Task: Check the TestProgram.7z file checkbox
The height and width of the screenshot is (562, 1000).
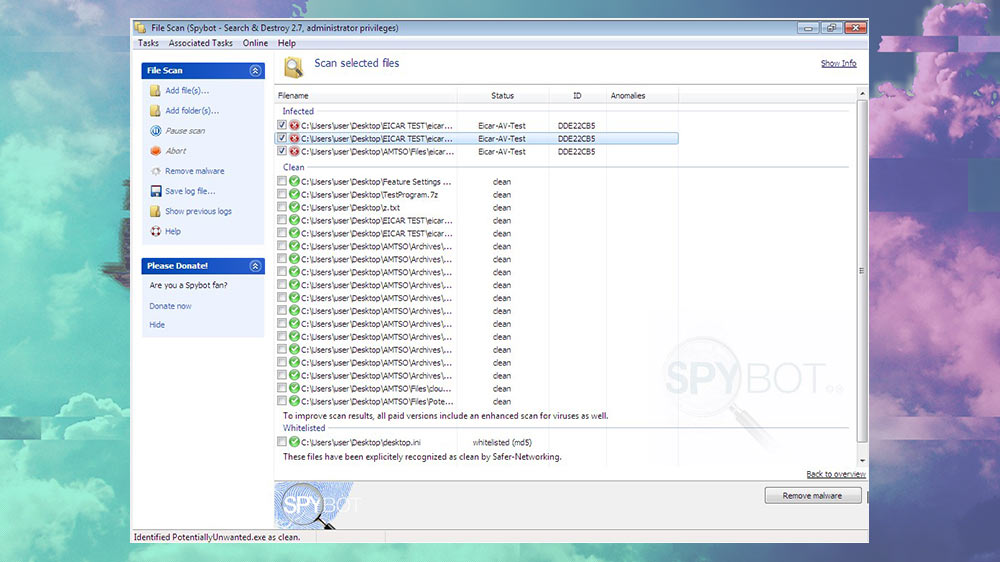Action: pos(282,194)
